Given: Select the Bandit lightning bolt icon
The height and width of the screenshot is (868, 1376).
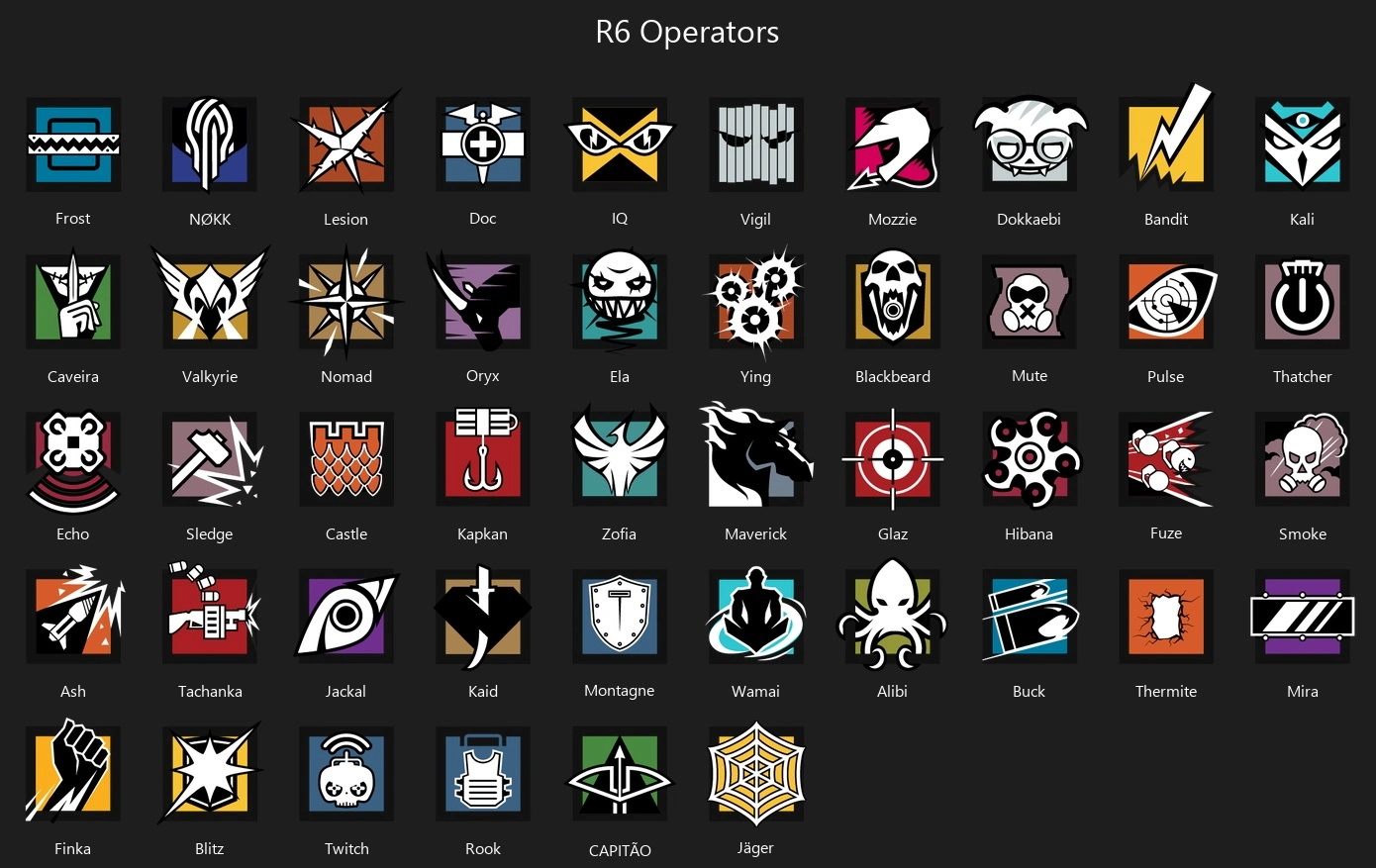Looking at the screenshot, I should coord(1166,141).
